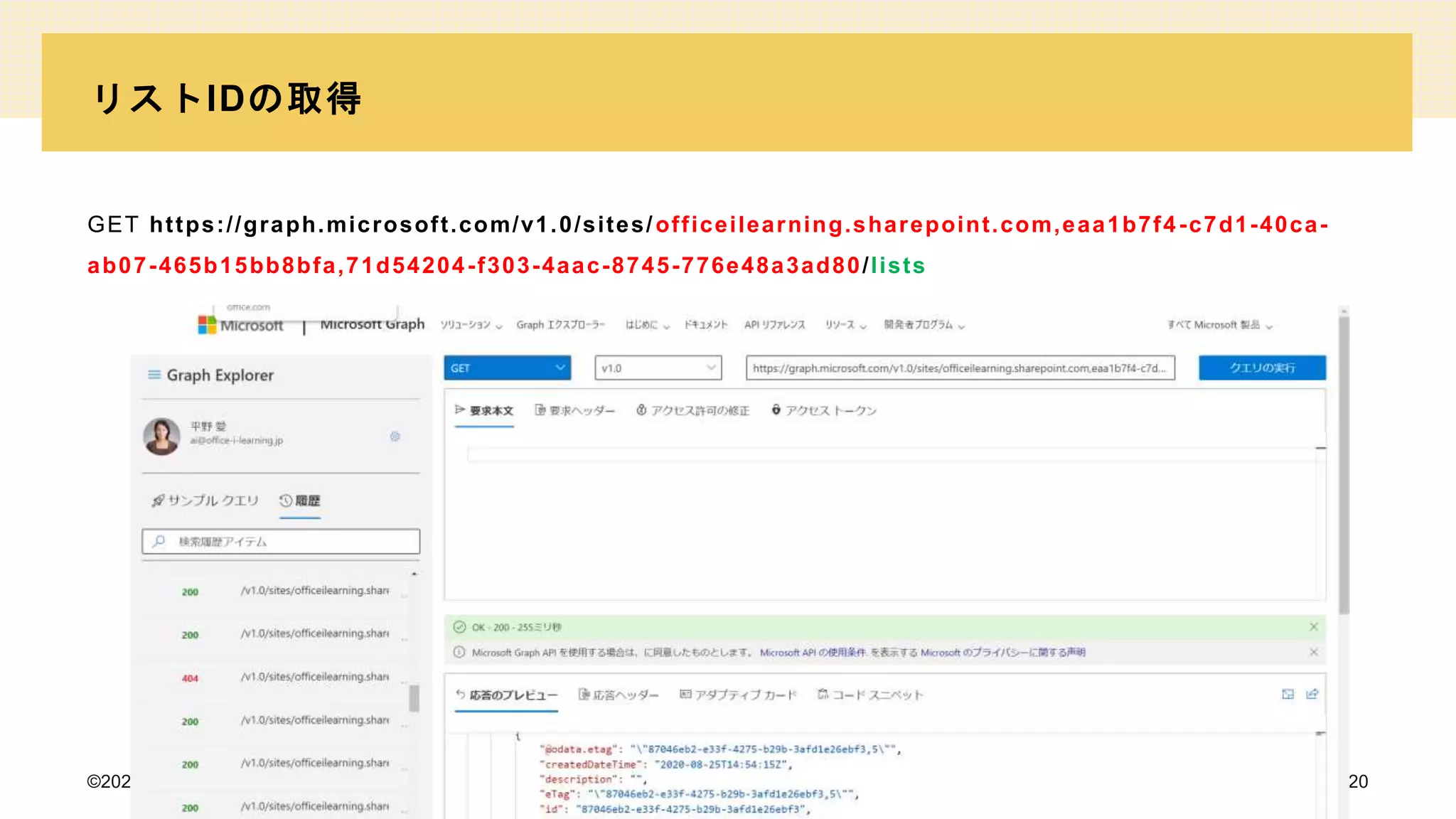Switch to the サンプル クエリ tab
The width and height of the screenshot is (1456, 819).
tap(205, 500)
